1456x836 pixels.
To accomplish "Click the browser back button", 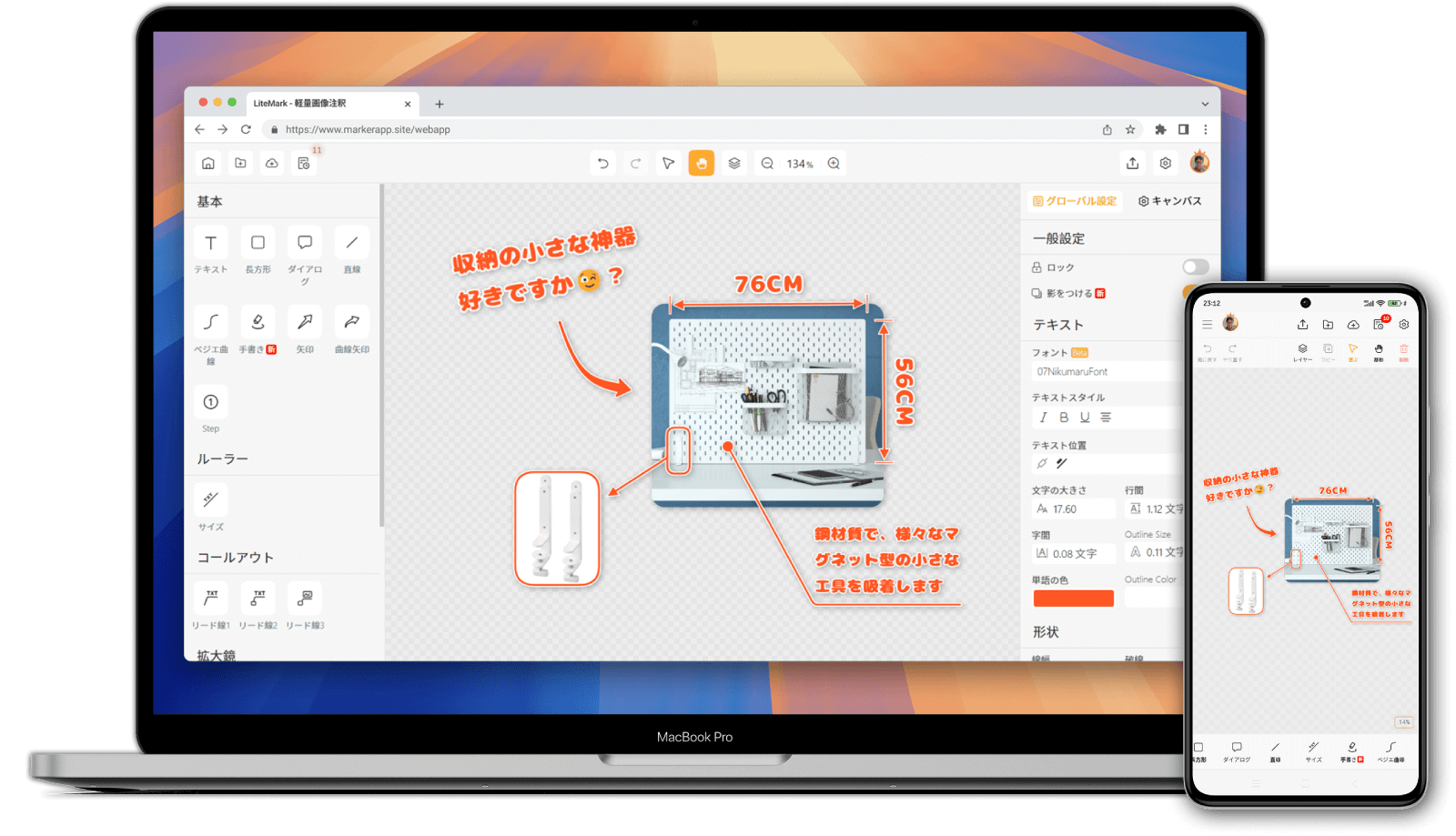I will (x=199, y=129).
